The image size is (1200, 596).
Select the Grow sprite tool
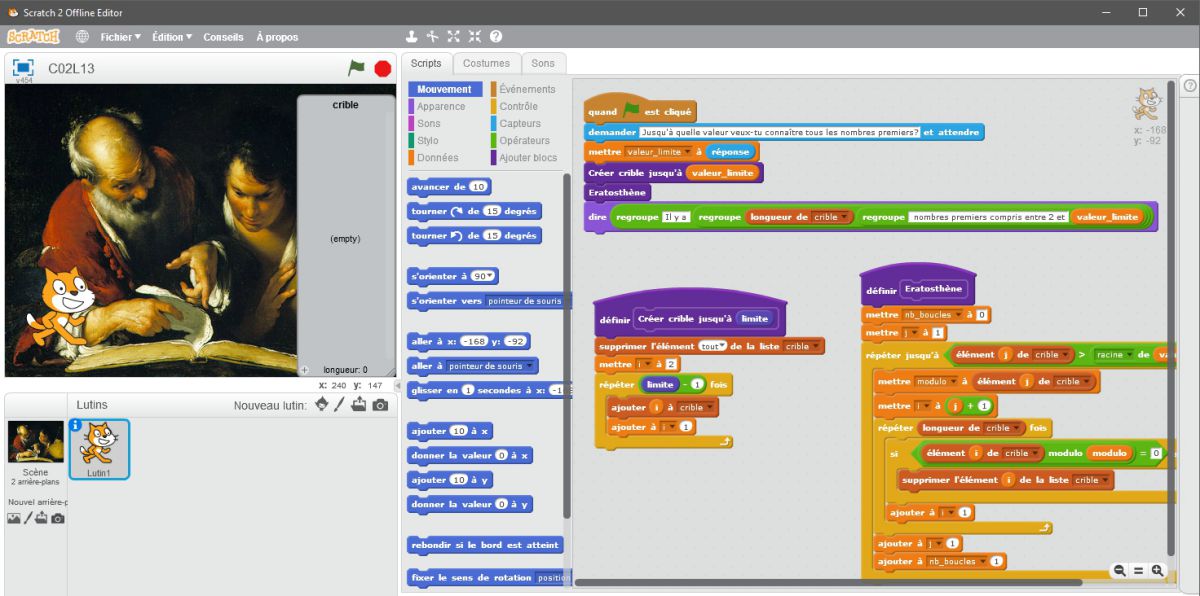pos(453,36)
